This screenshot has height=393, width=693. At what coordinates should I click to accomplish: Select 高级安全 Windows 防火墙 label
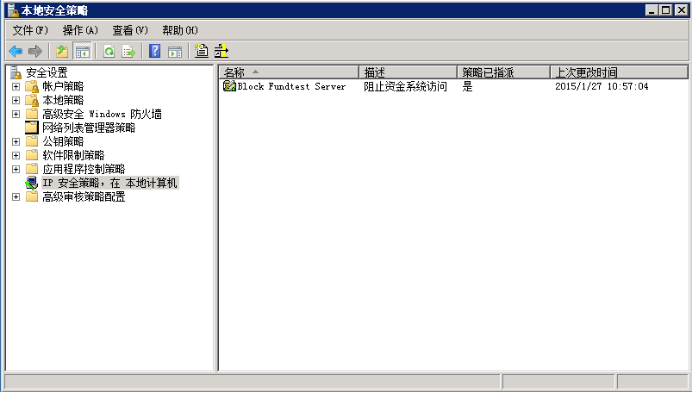point(102,114)
